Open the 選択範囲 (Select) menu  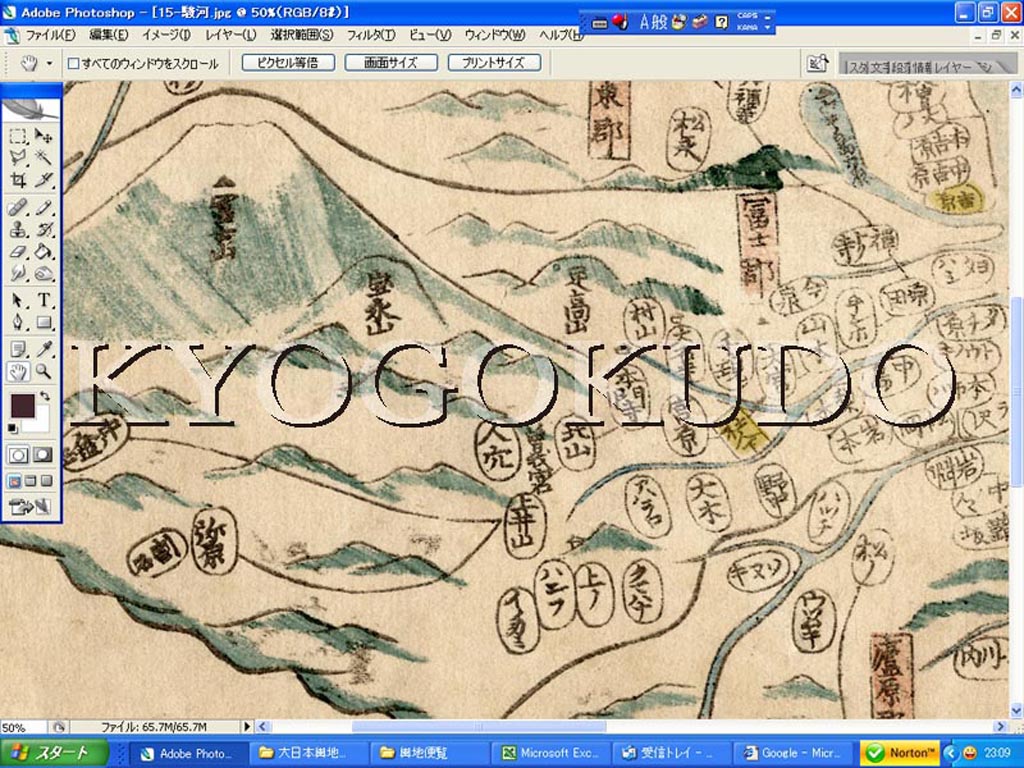click(x=302, y=35)
